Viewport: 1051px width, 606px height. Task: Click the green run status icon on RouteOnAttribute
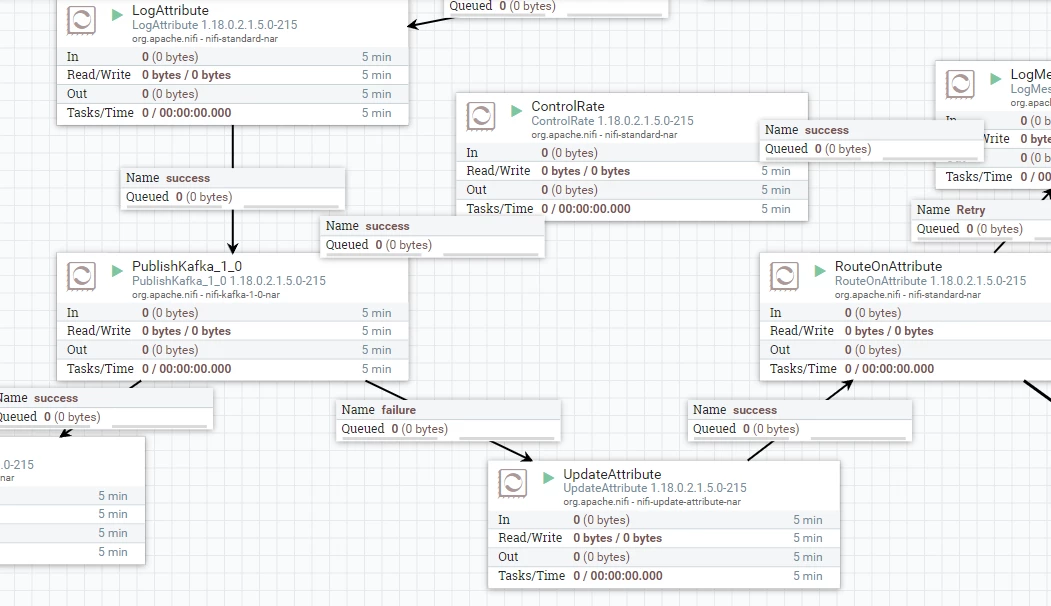click(820, 271)
